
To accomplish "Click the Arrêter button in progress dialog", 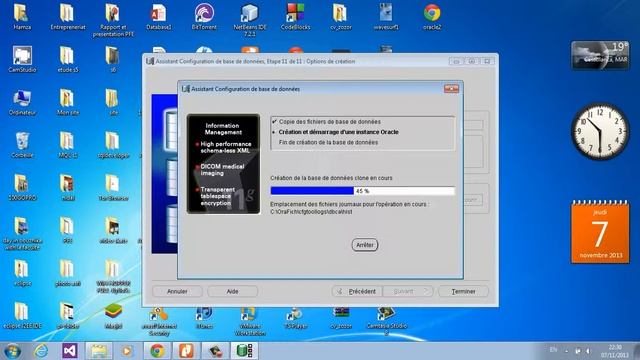I will [x=364, y=245].
